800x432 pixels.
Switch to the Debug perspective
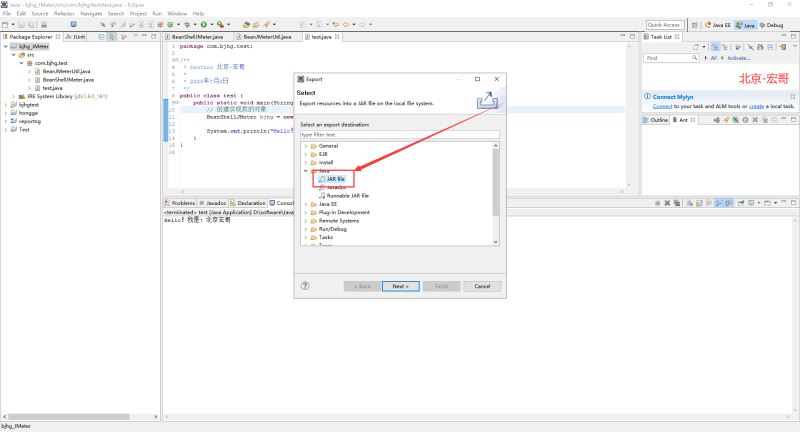[x=771, y=24]
